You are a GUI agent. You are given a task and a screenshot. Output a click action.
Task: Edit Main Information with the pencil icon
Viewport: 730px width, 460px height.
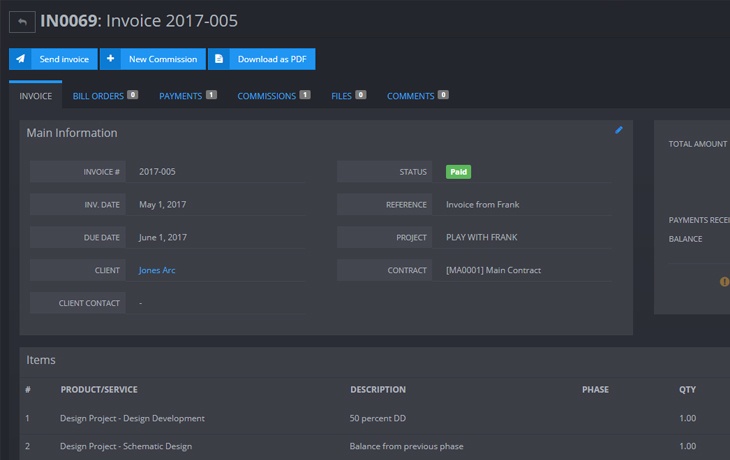click(619, 130)
